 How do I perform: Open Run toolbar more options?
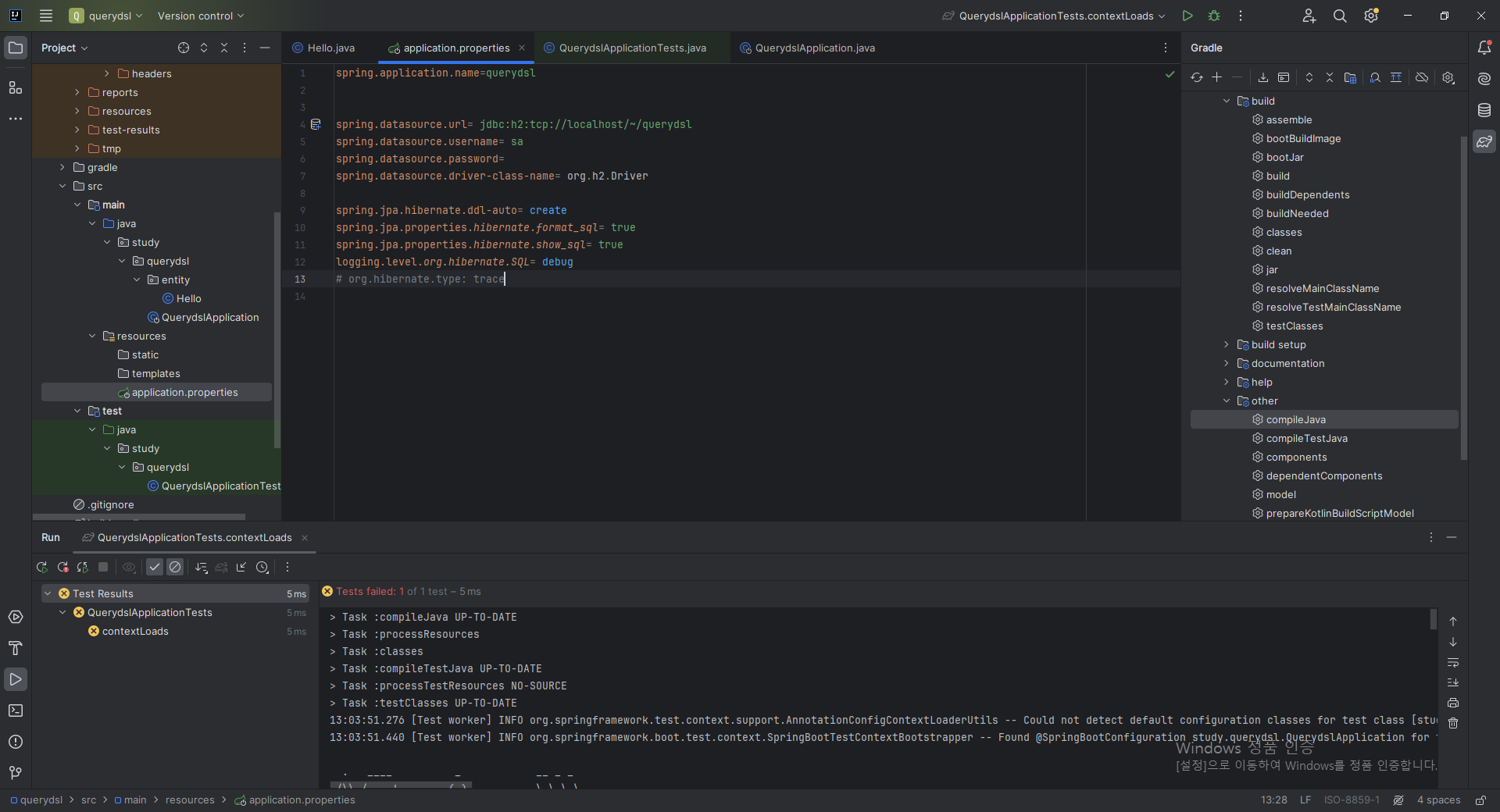click(287, 568)
